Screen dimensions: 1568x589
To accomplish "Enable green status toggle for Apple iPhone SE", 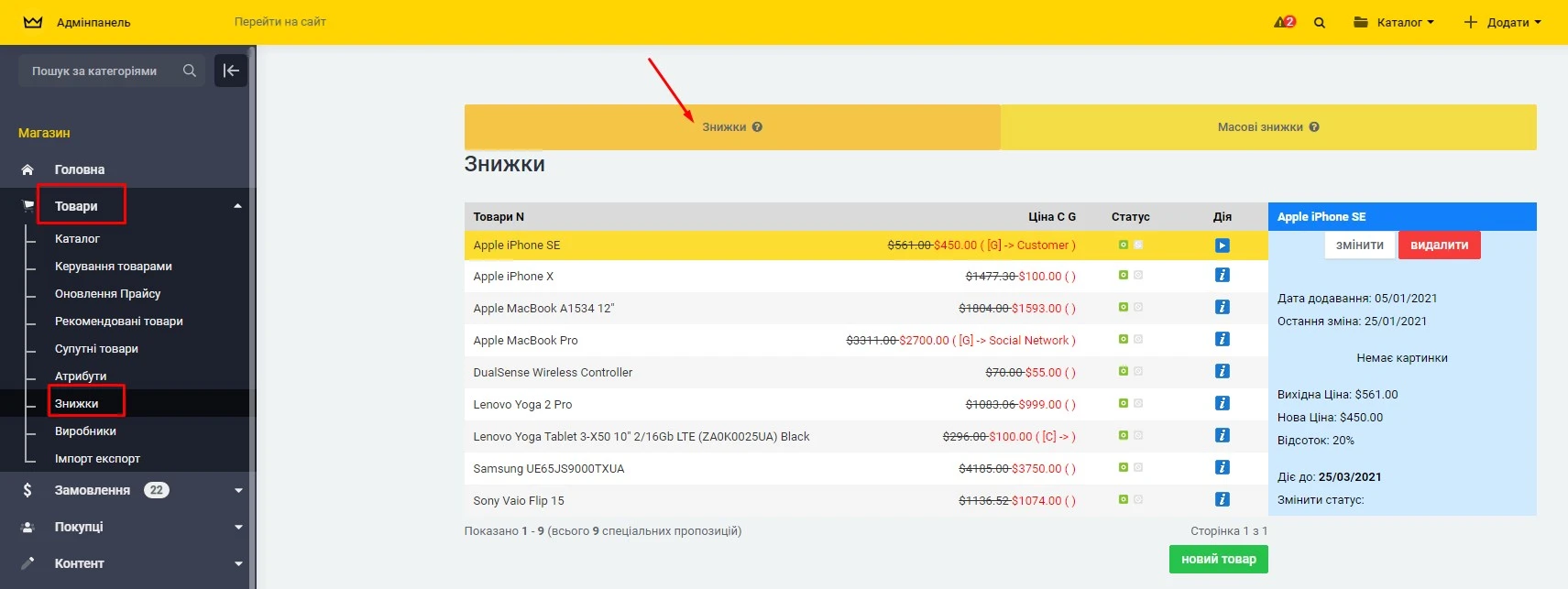I will pos(1124,245).
